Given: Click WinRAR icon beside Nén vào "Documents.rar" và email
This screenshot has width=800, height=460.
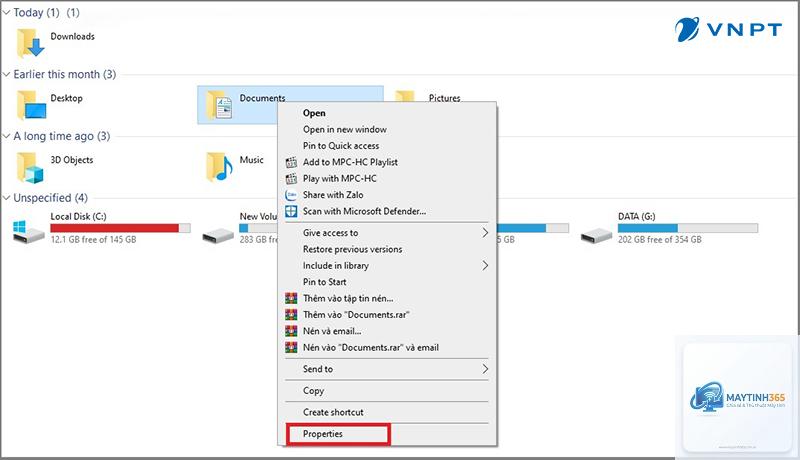Looking at the screenshot, I should tap(291, 347).
